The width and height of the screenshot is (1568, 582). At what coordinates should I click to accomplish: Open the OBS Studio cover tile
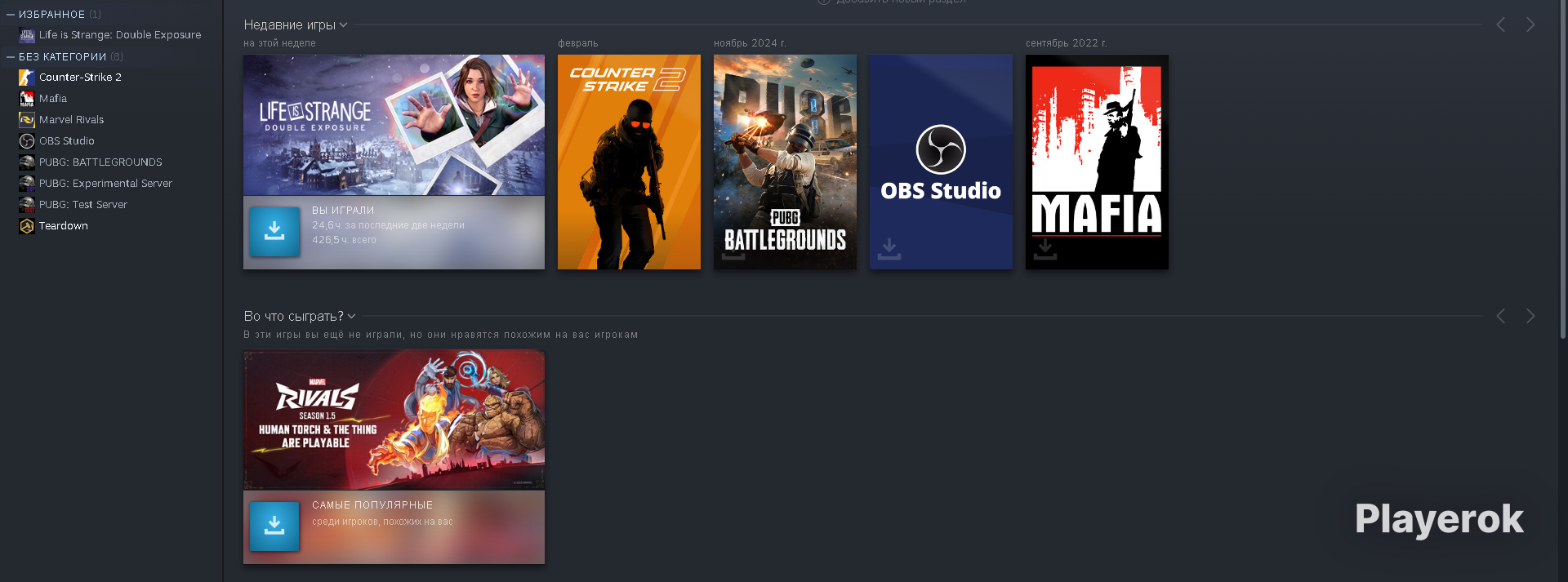[941, 162]
